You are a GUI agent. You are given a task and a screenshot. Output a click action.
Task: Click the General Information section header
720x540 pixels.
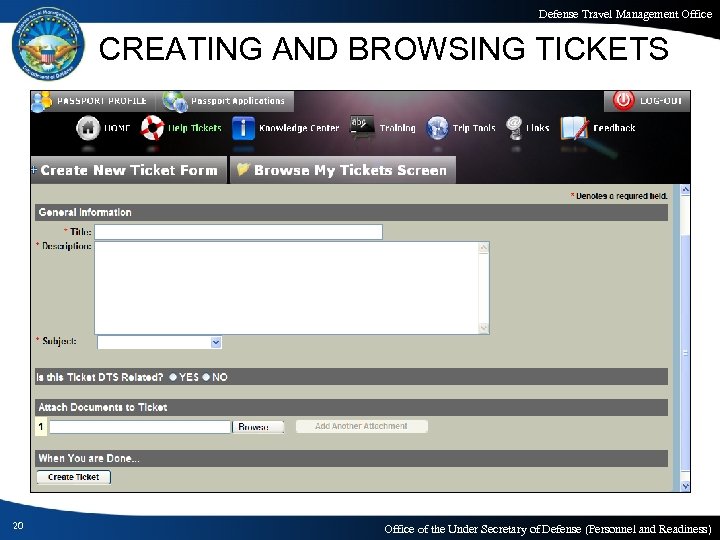(351, 213)
